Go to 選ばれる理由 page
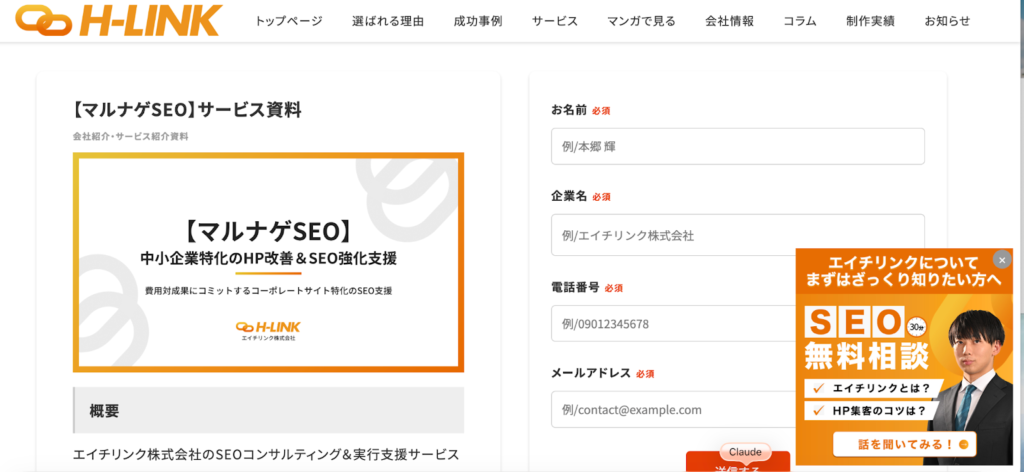Viewport: 1024px width, 472px height. tap(388, 21)
